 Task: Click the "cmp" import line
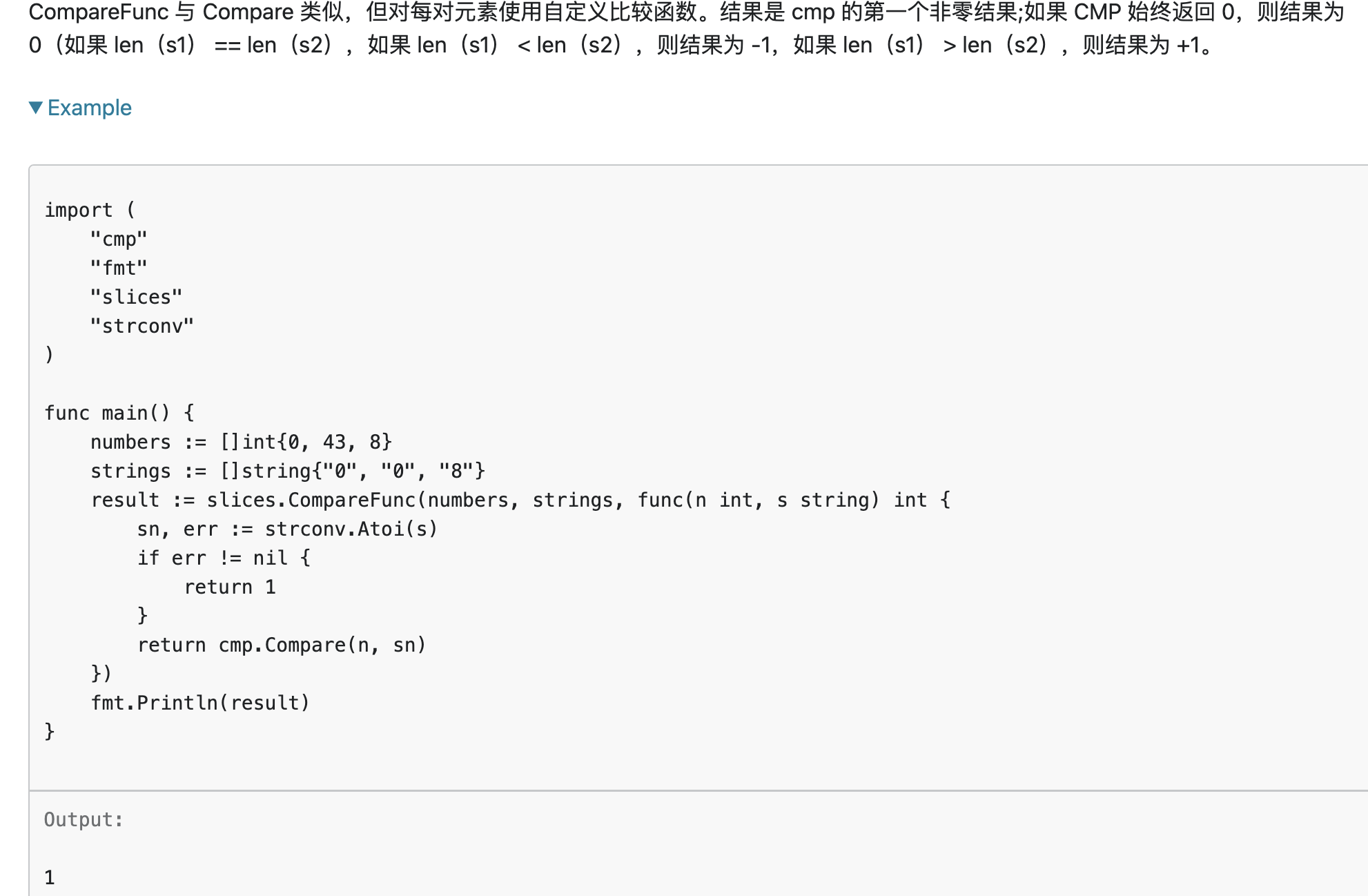[x=119, y=239]
